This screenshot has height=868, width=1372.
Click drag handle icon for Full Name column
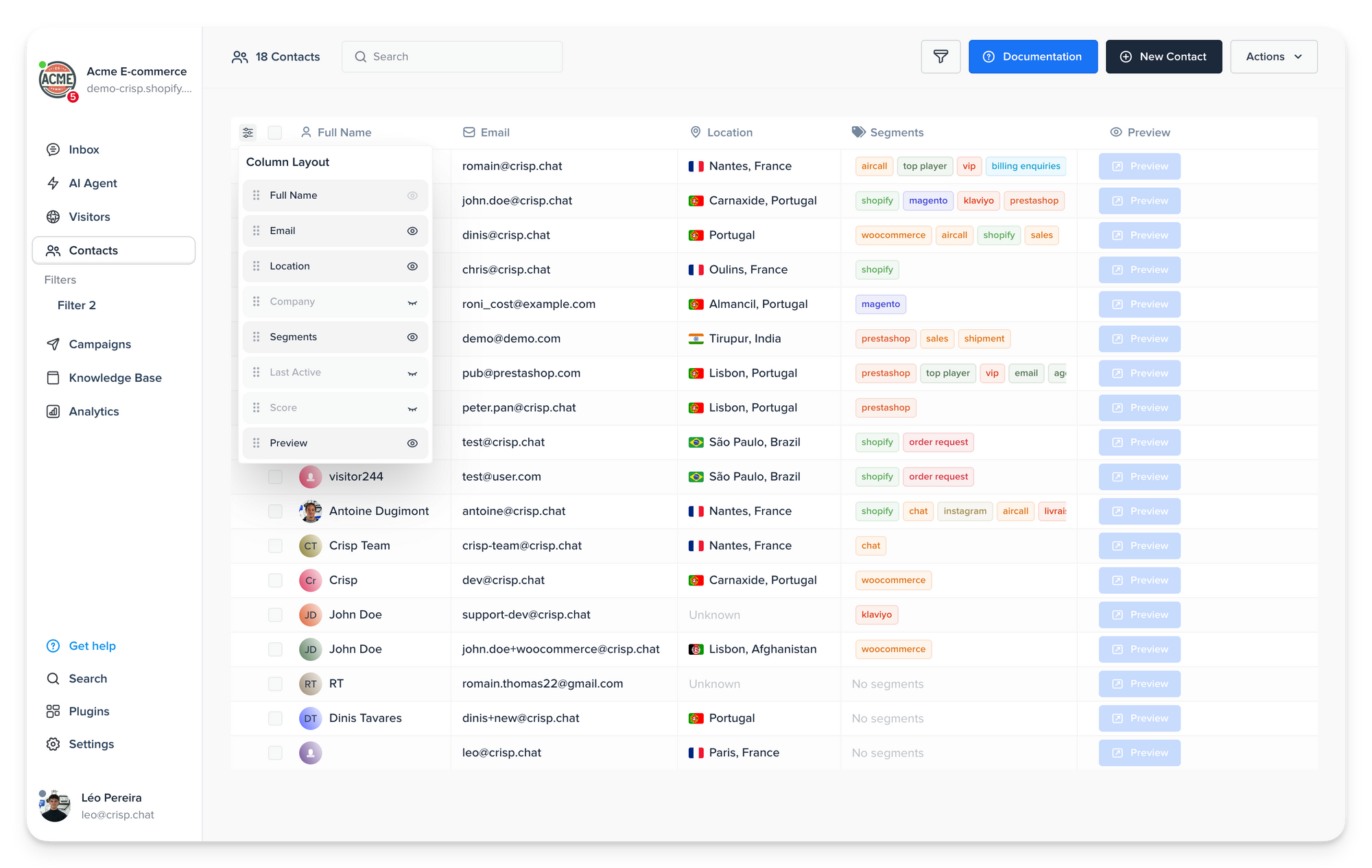click(x=256, y=195)
